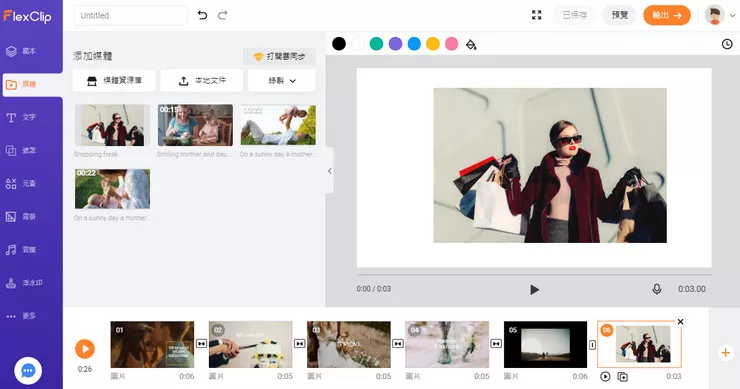Add transition between scenes 05 and 06

592,345
